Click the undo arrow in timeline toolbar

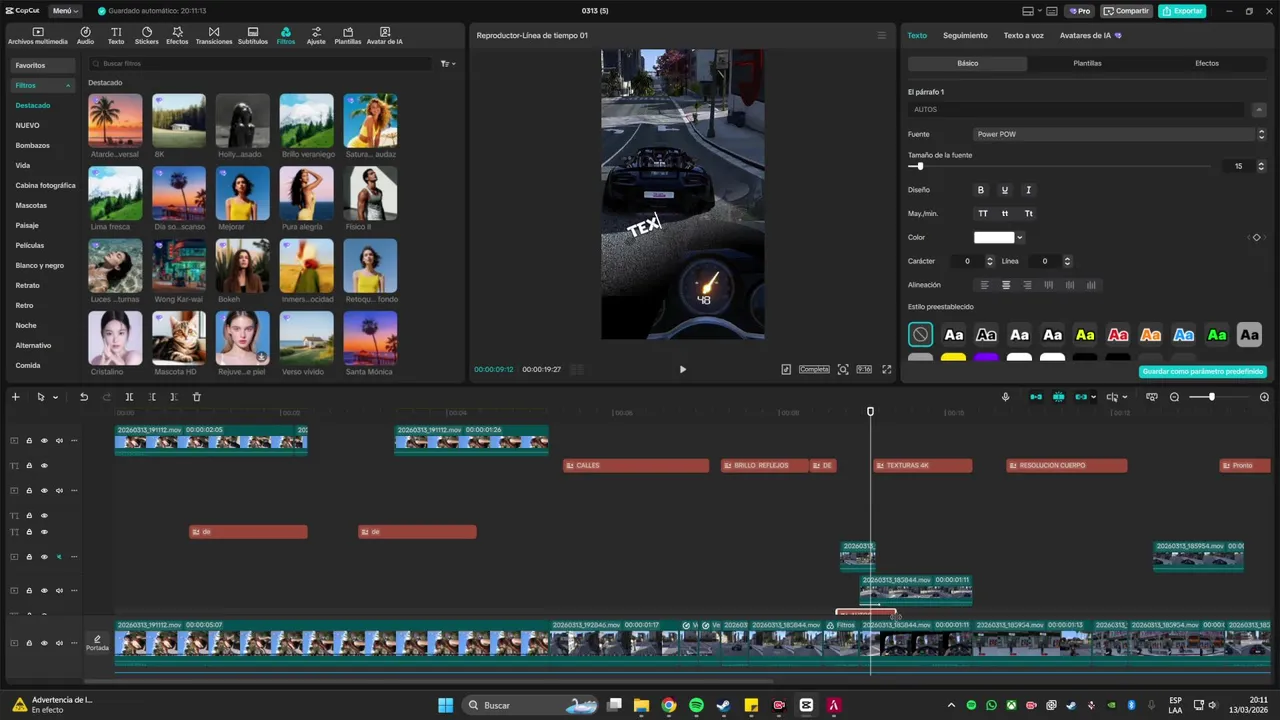click(x=84, y=397)
